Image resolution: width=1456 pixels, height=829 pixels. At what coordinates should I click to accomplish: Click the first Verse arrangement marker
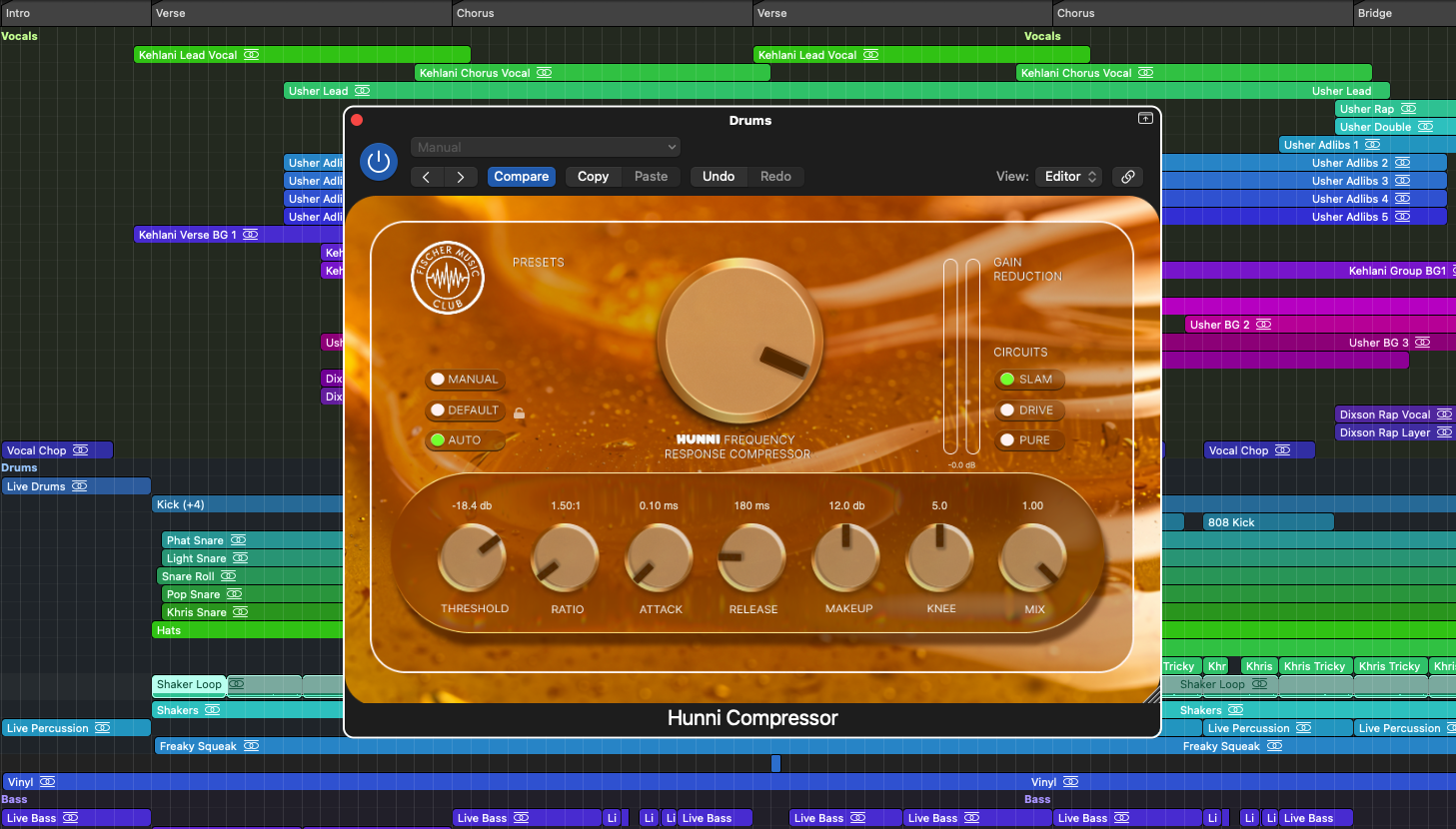tap(302, 13)
